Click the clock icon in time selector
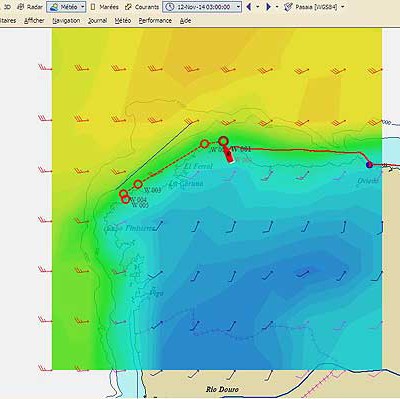 (170, 7)
